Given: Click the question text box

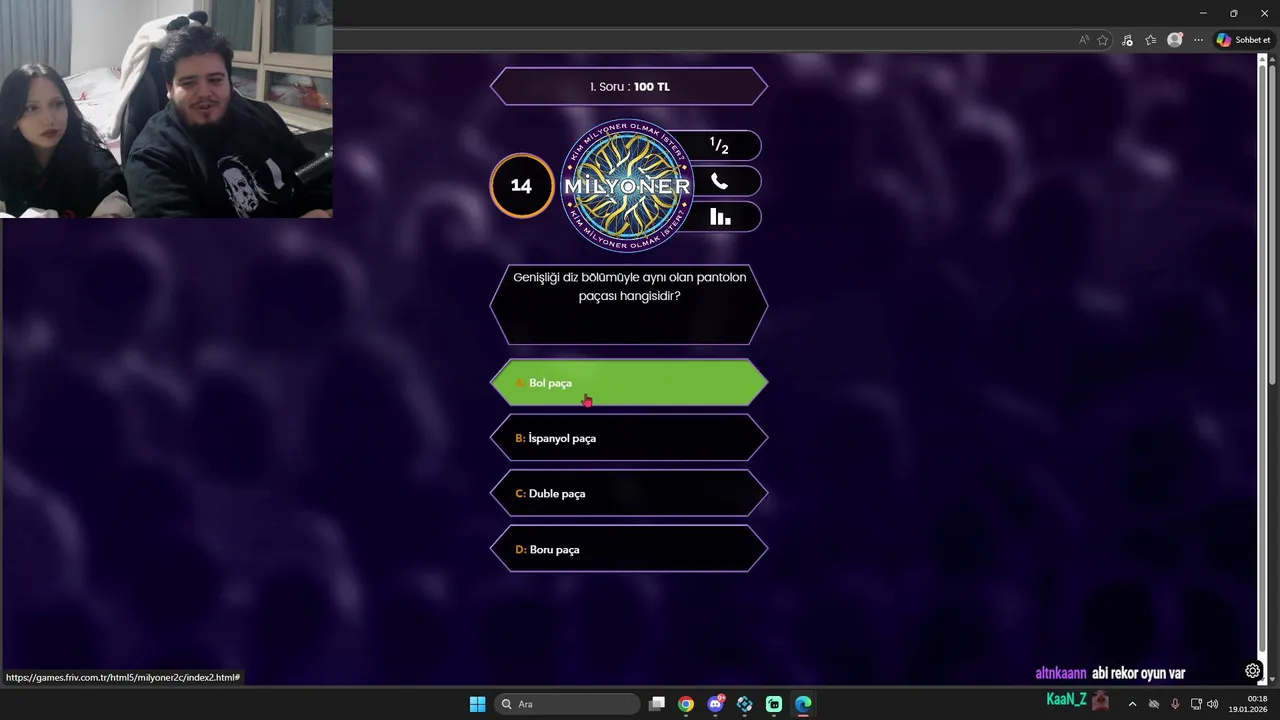Looking at the screenshot, I should 629,305.
